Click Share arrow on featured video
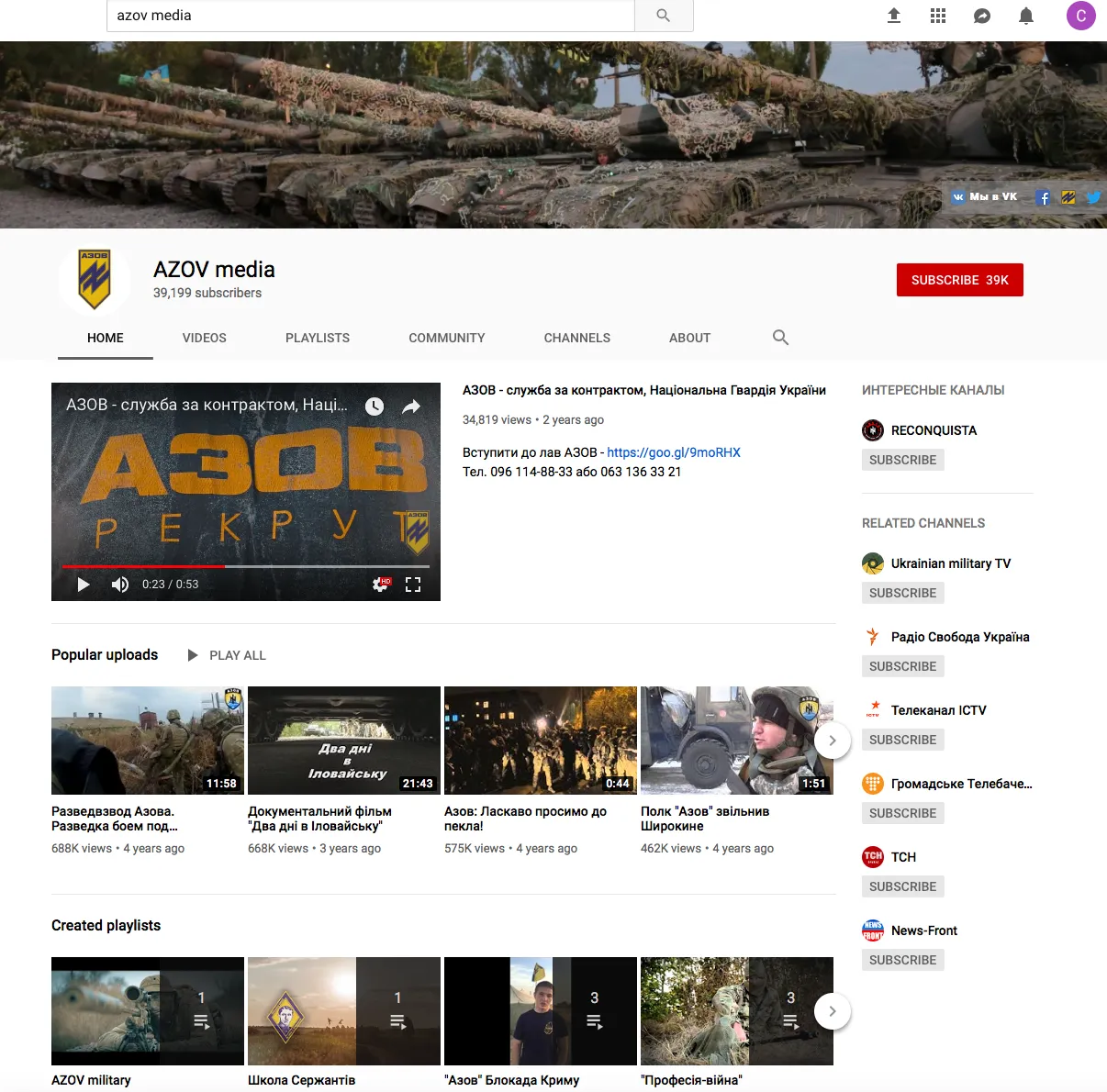This screenshot has width=1107, height=1092. pyautogui.click(x=411, y=407)
